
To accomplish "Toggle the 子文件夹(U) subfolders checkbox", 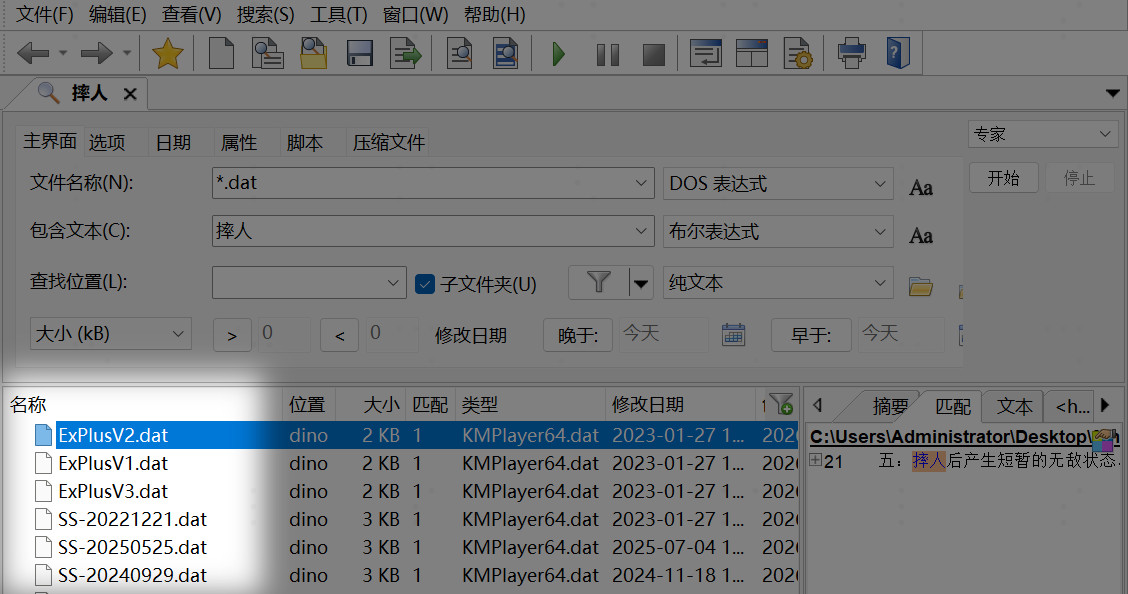I will click(424, 284).
